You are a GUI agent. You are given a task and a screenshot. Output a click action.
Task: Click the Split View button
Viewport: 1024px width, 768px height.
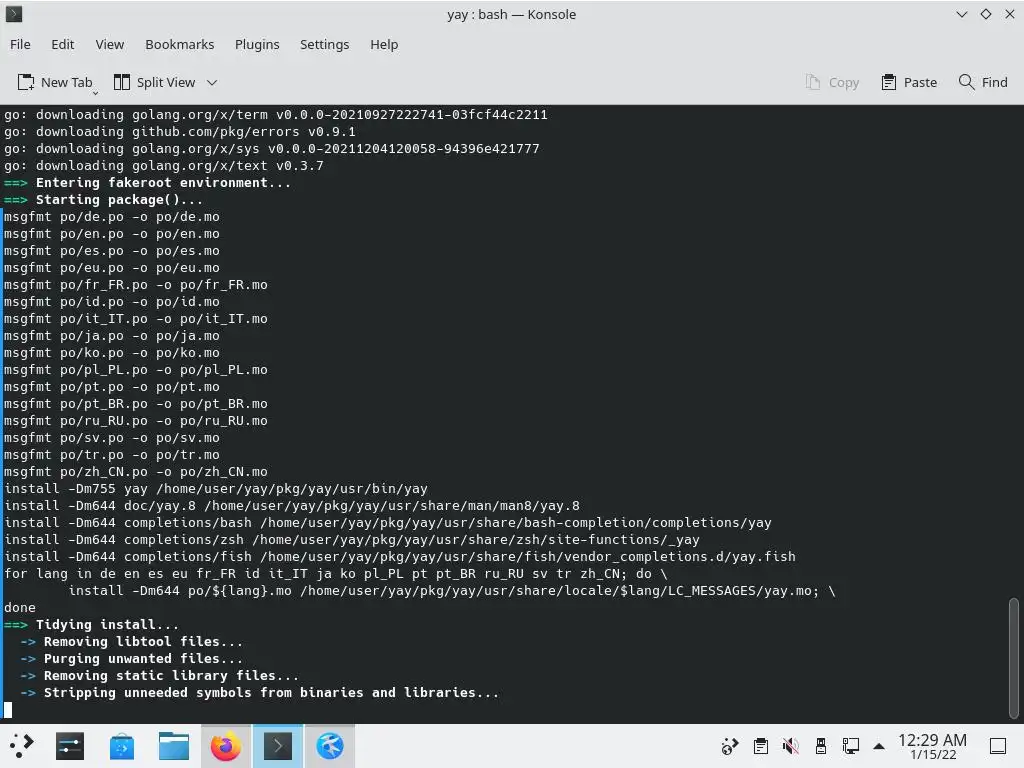pyautogui.click(x=155, y=82)
